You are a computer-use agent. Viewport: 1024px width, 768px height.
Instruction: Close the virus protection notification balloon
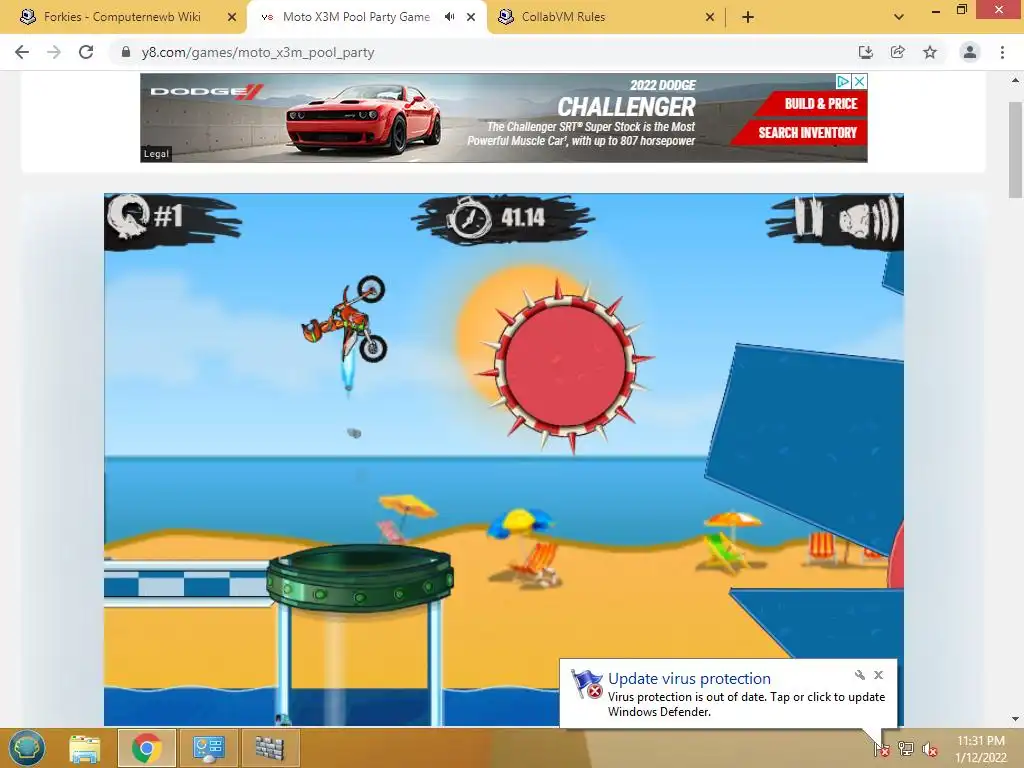point(878,675)
